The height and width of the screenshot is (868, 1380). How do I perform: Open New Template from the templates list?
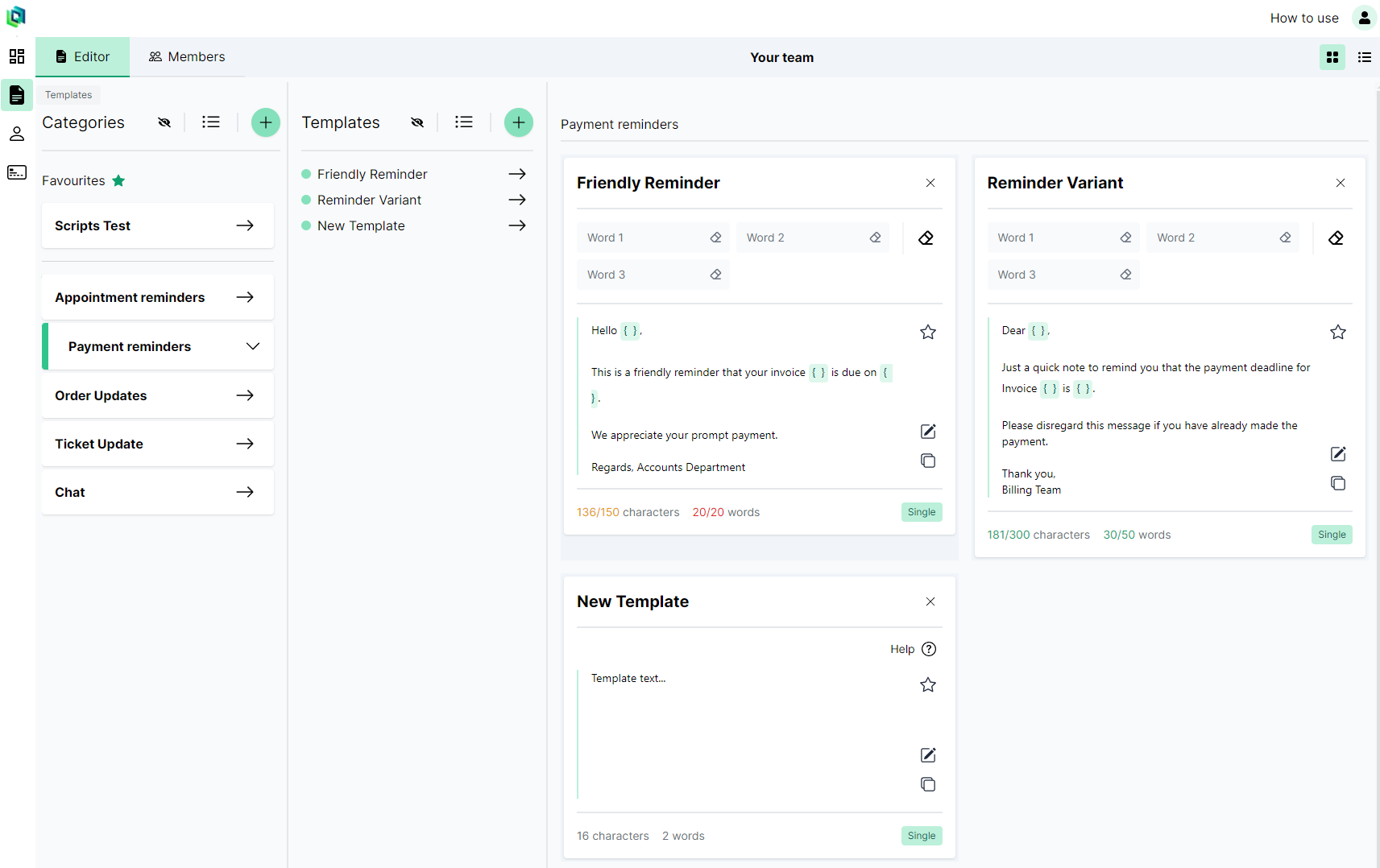coord(414,225)
